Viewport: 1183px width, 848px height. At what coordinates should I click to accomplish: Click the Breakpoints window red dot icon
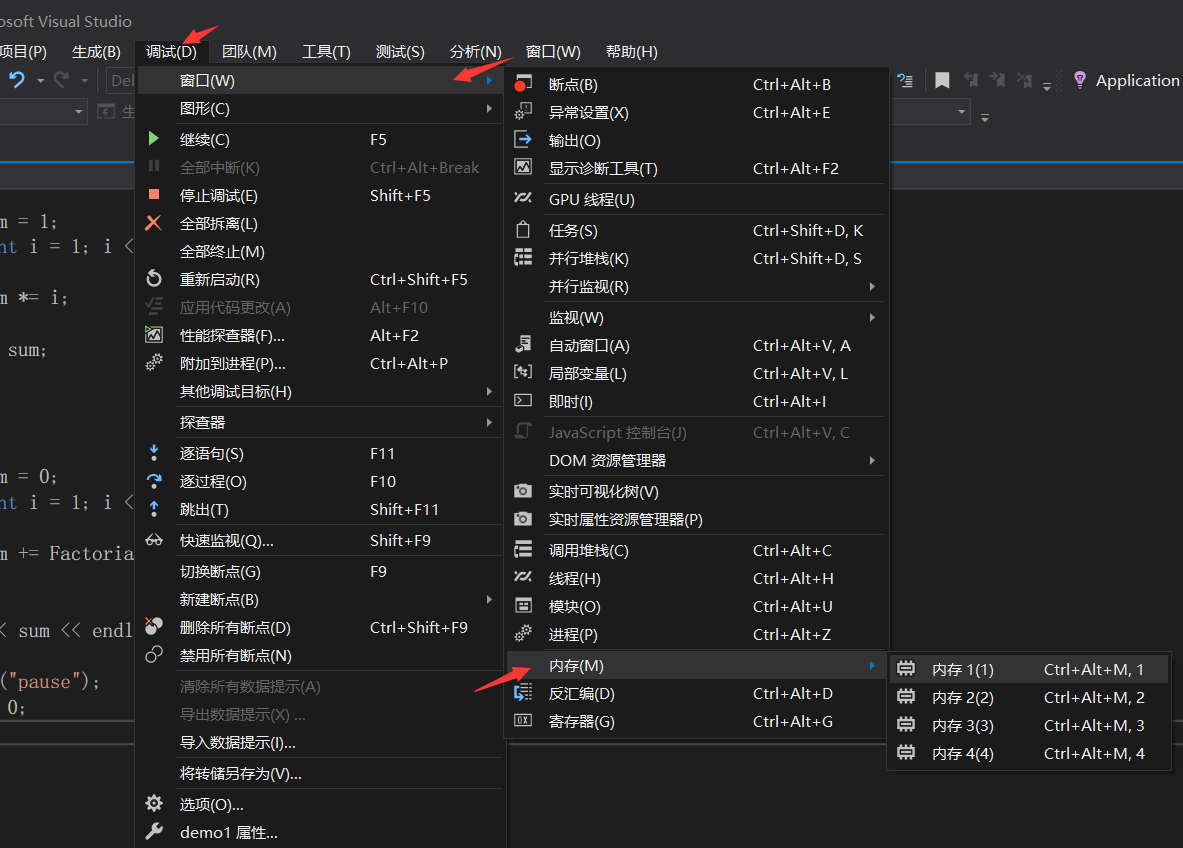point(523,84)
